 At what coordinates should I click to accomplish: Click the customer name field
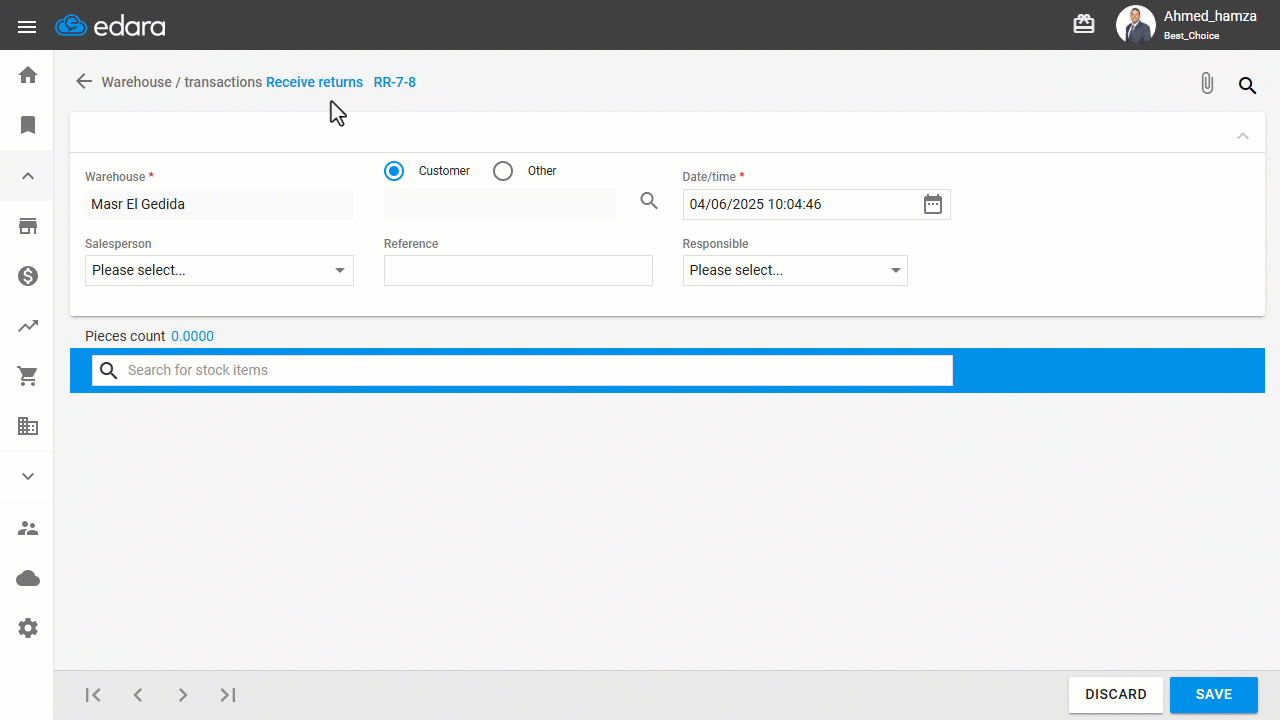pos(500,203)
